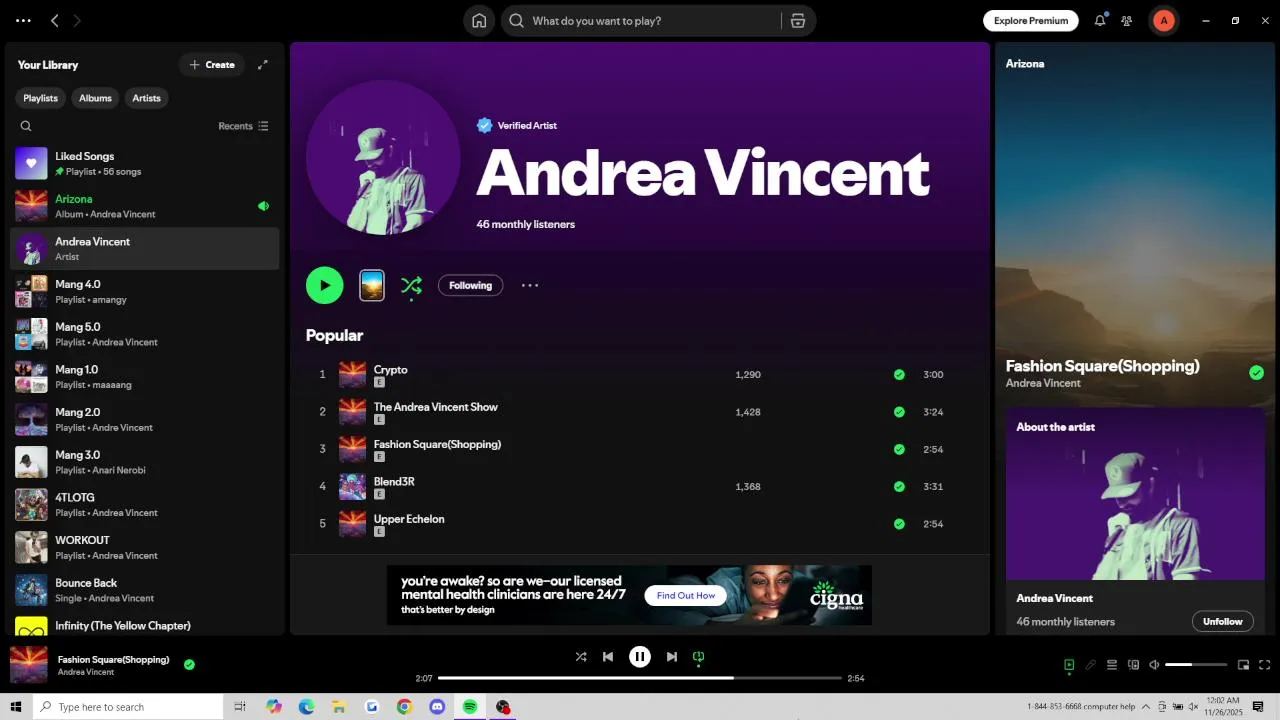The image size is (1280, 720).
Task: Open Mang 4.0 playlist
Action: 145,291
